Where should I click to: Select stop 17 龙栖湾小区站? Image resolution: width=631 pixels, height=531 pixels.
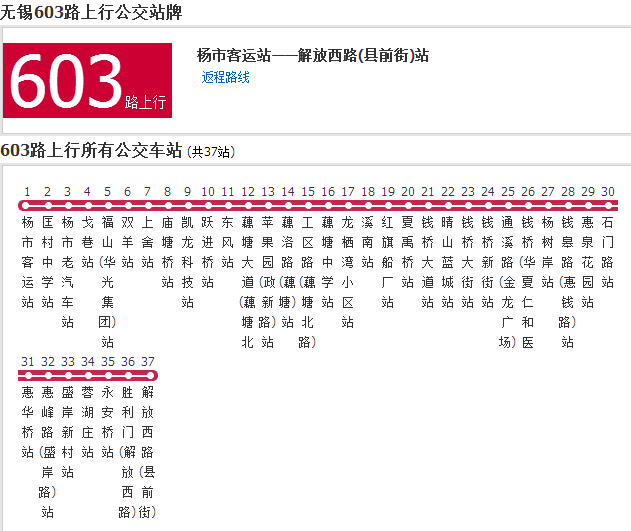[x=348, y=272]
